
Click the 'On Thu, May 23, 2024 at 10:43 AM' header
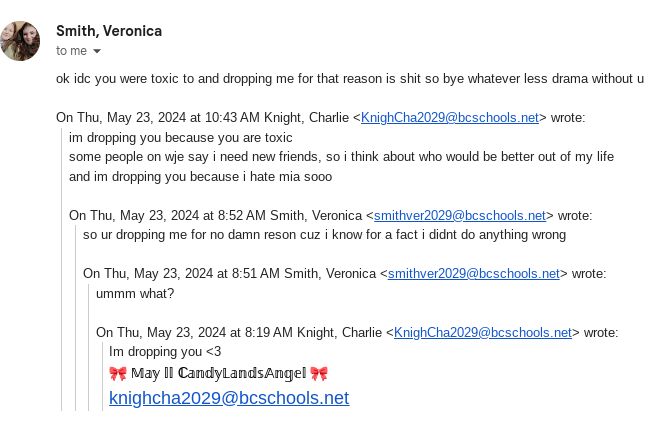(x=160, y=118)
